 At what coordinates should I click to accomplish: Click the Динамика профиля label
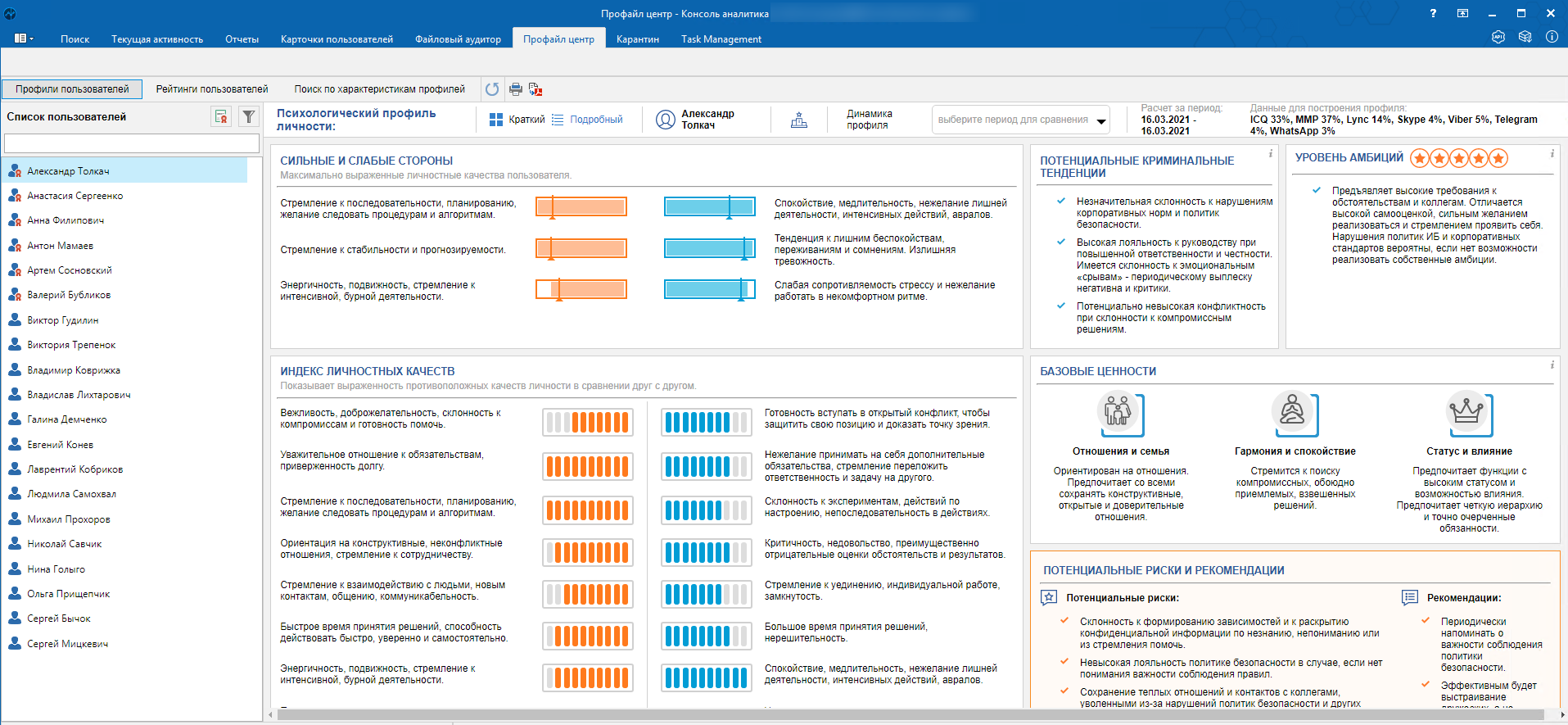coord(870,120)
